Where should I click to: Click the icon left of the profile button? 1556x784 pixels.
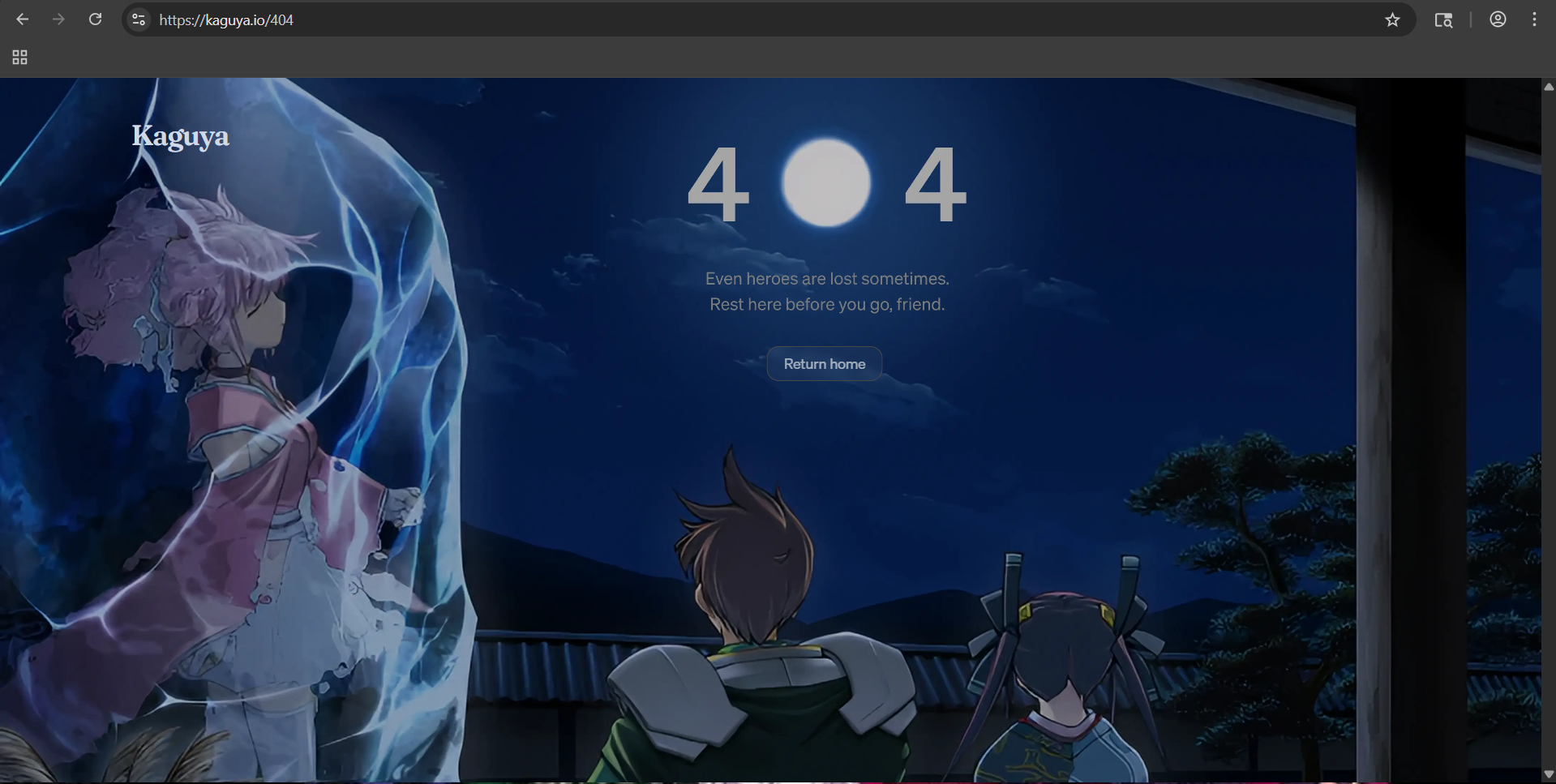[x=1443, y=19]
